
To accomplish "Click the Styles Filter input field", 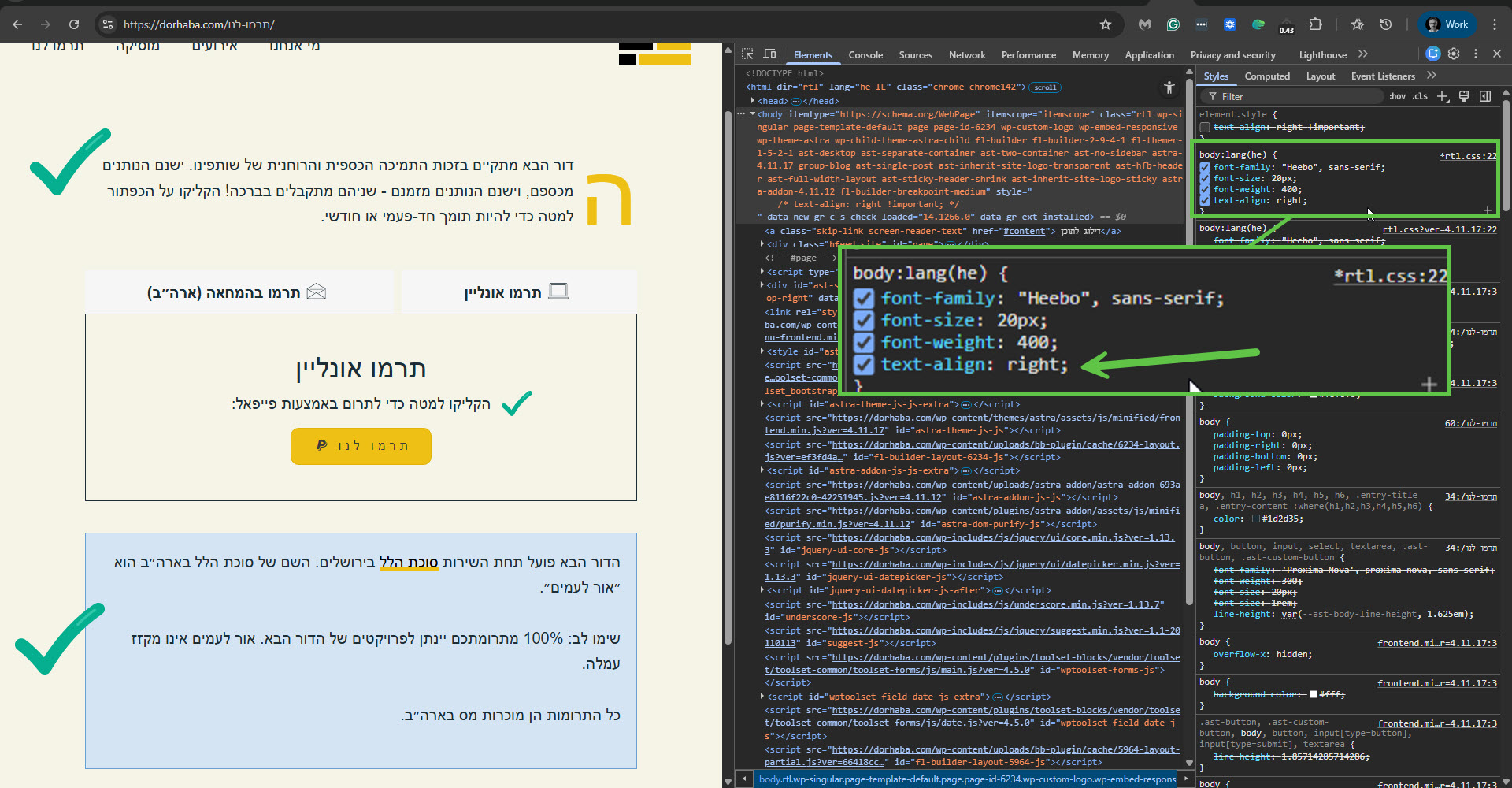I will point(1299,96).
